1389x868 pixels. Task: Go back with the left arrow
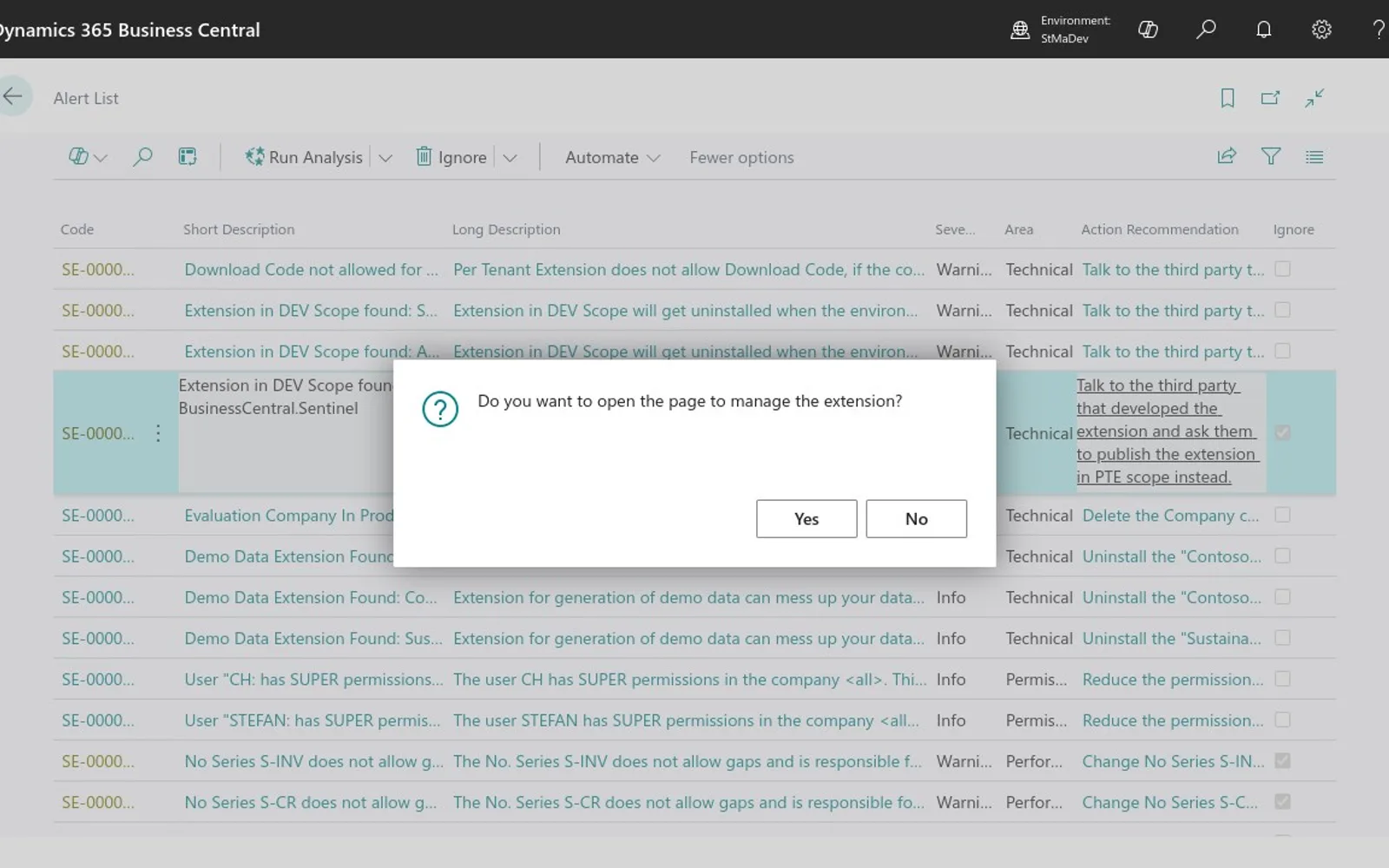(13, 97)
